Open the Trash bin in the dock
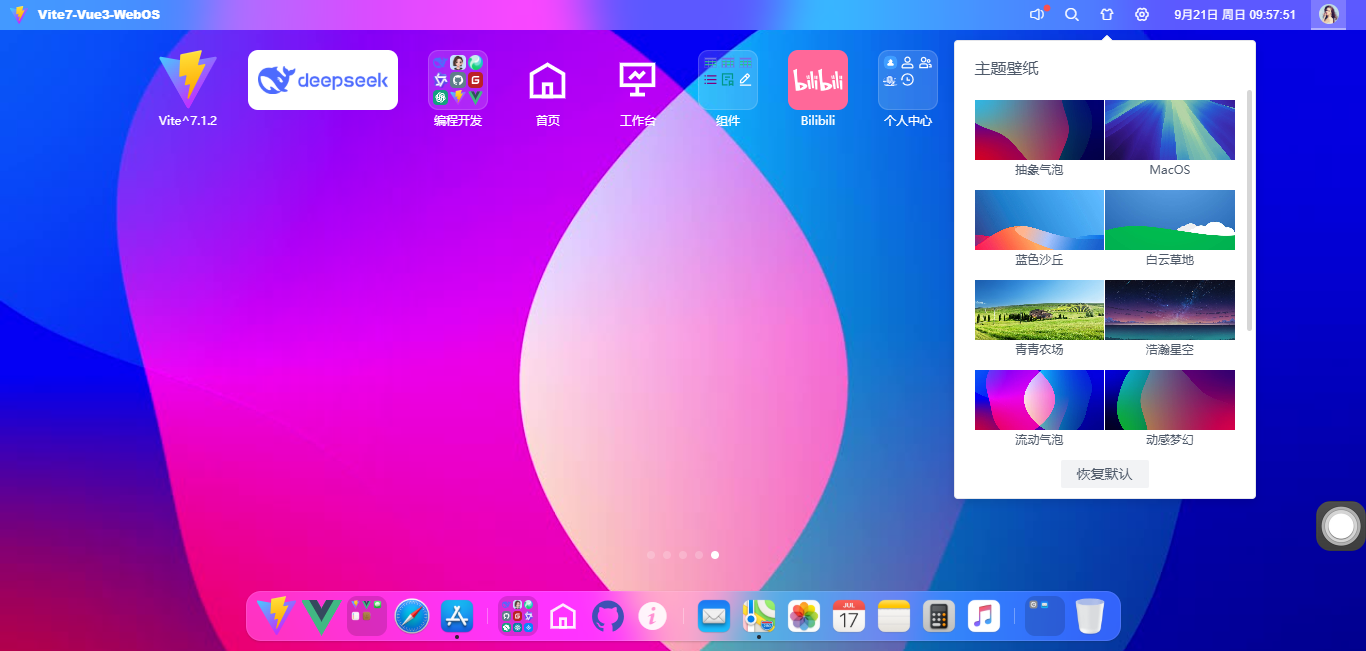1366x651 pixels. click(1090, 616)
